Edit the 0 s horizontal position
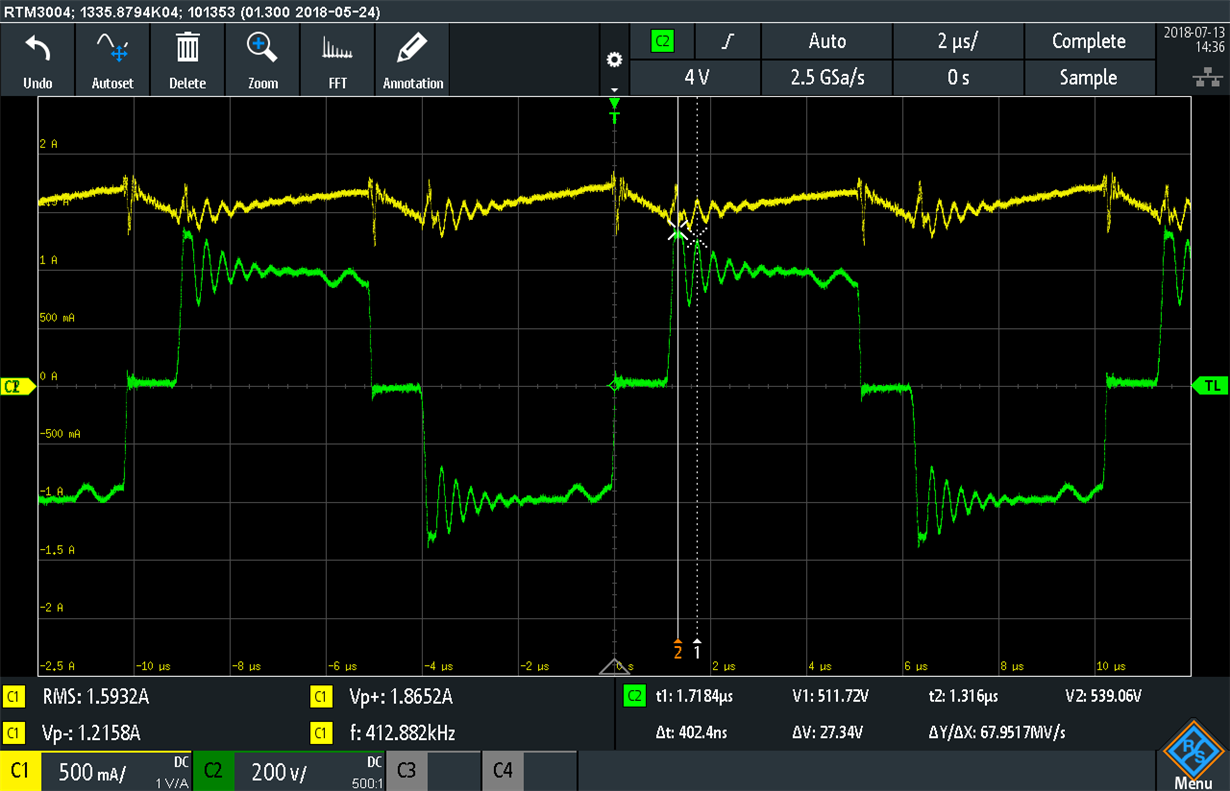This screenshot has height=791, width=1230. (958, 77)
